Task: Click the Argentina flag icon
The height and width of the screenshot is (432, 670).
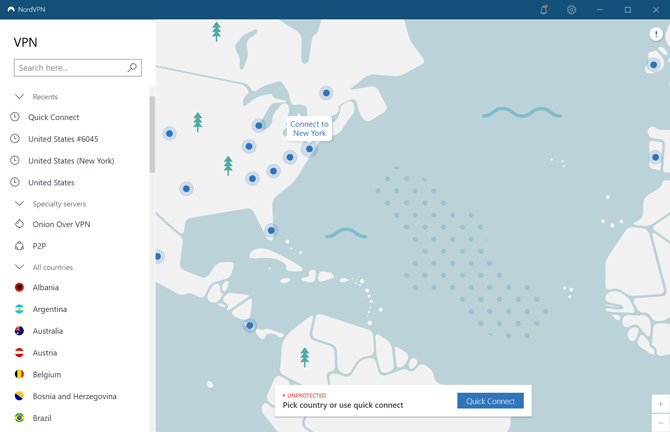Action: point(19,309)
